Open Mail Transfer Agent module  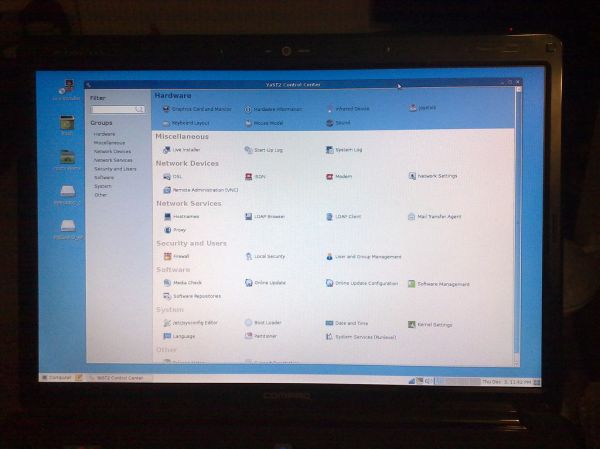tap(435, 217)
